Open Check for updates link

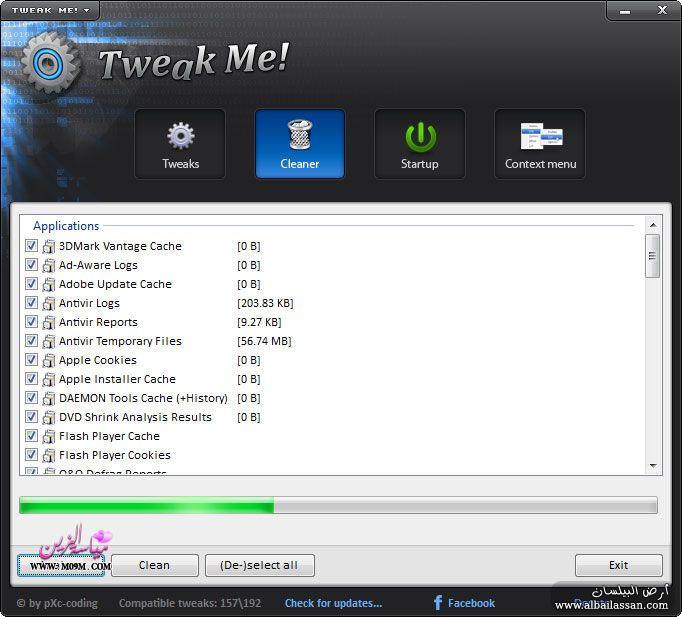(333, 603)
